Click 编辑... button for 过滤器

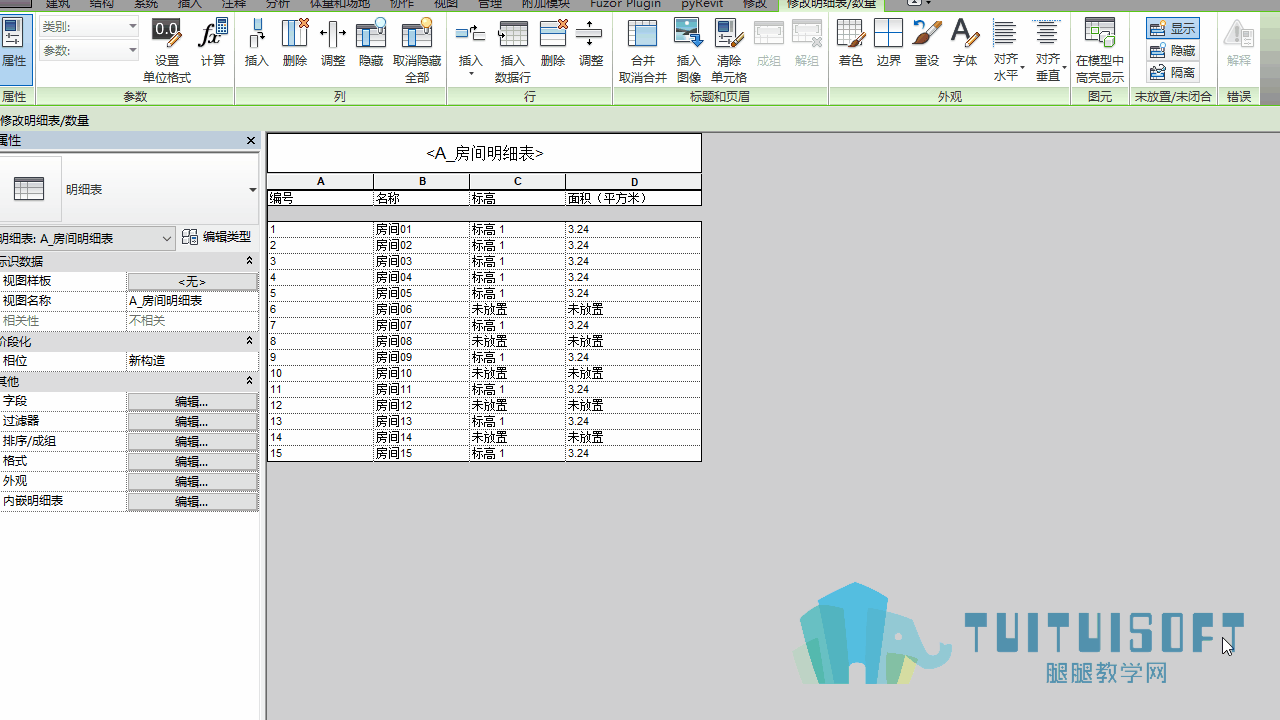192,421
